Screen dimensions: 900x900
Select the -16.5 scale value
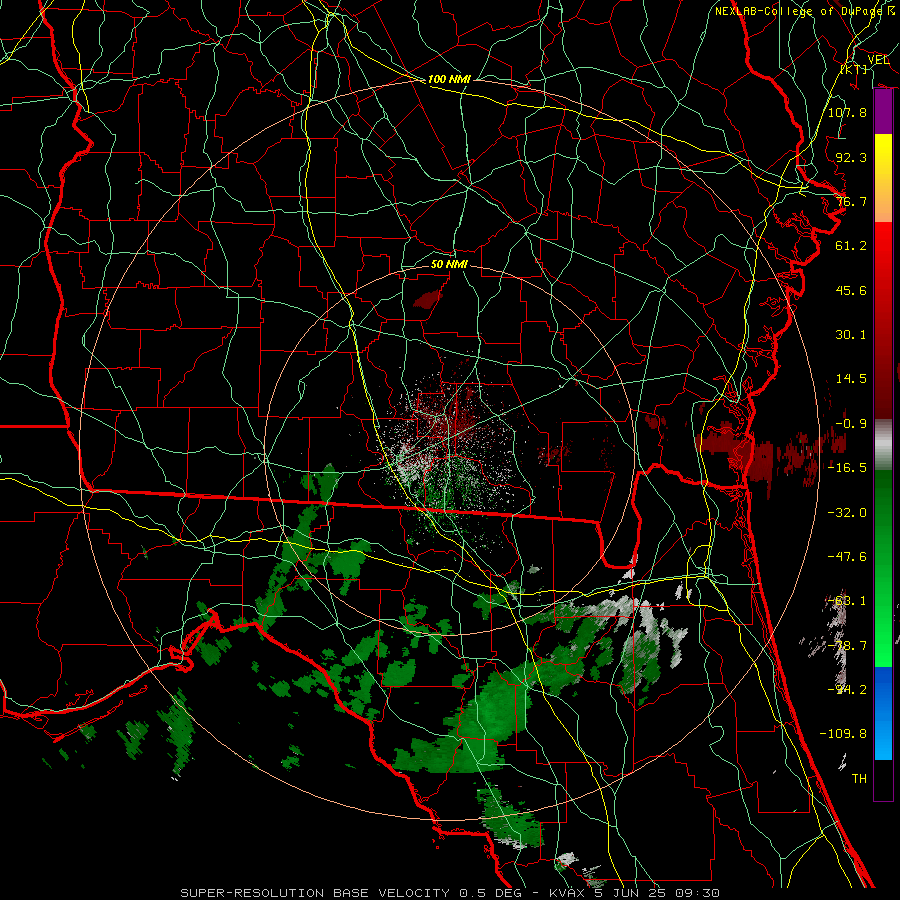click(847, 468)
